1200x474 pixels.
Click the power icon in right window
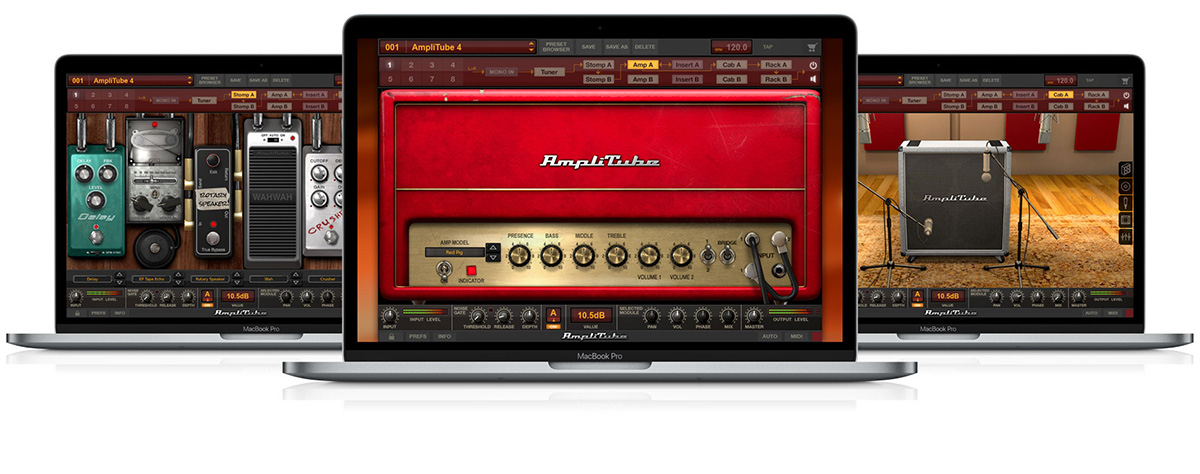pos(1126,95)
